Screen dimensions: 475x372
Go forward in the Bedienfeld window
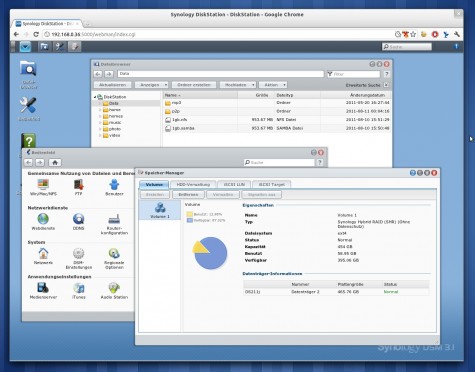click(40, 162)
